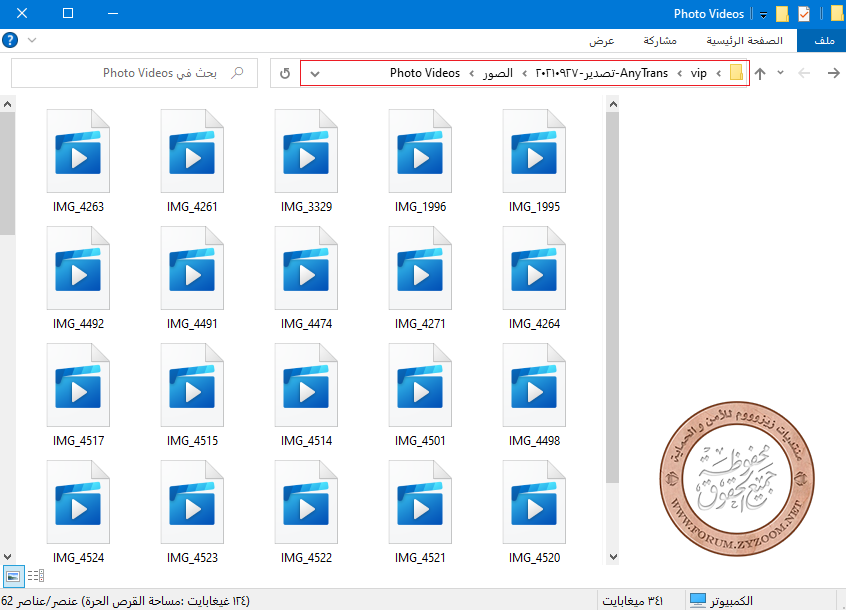Select the IMG_4524 video file
846x610 pixels.
[x=78, y=512]
